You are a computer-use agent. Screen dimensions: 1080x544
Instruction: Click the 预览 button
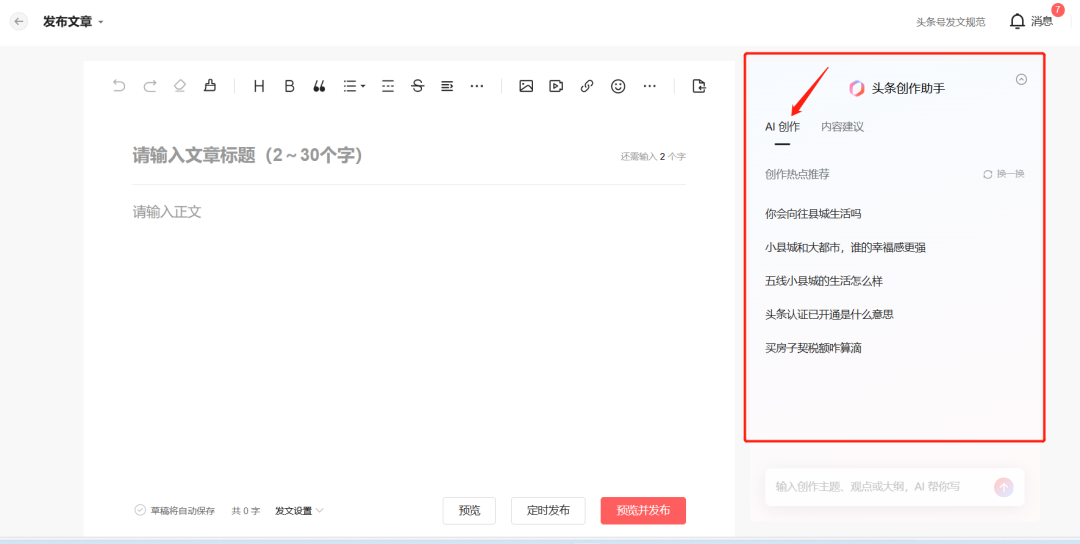[469, 511]
